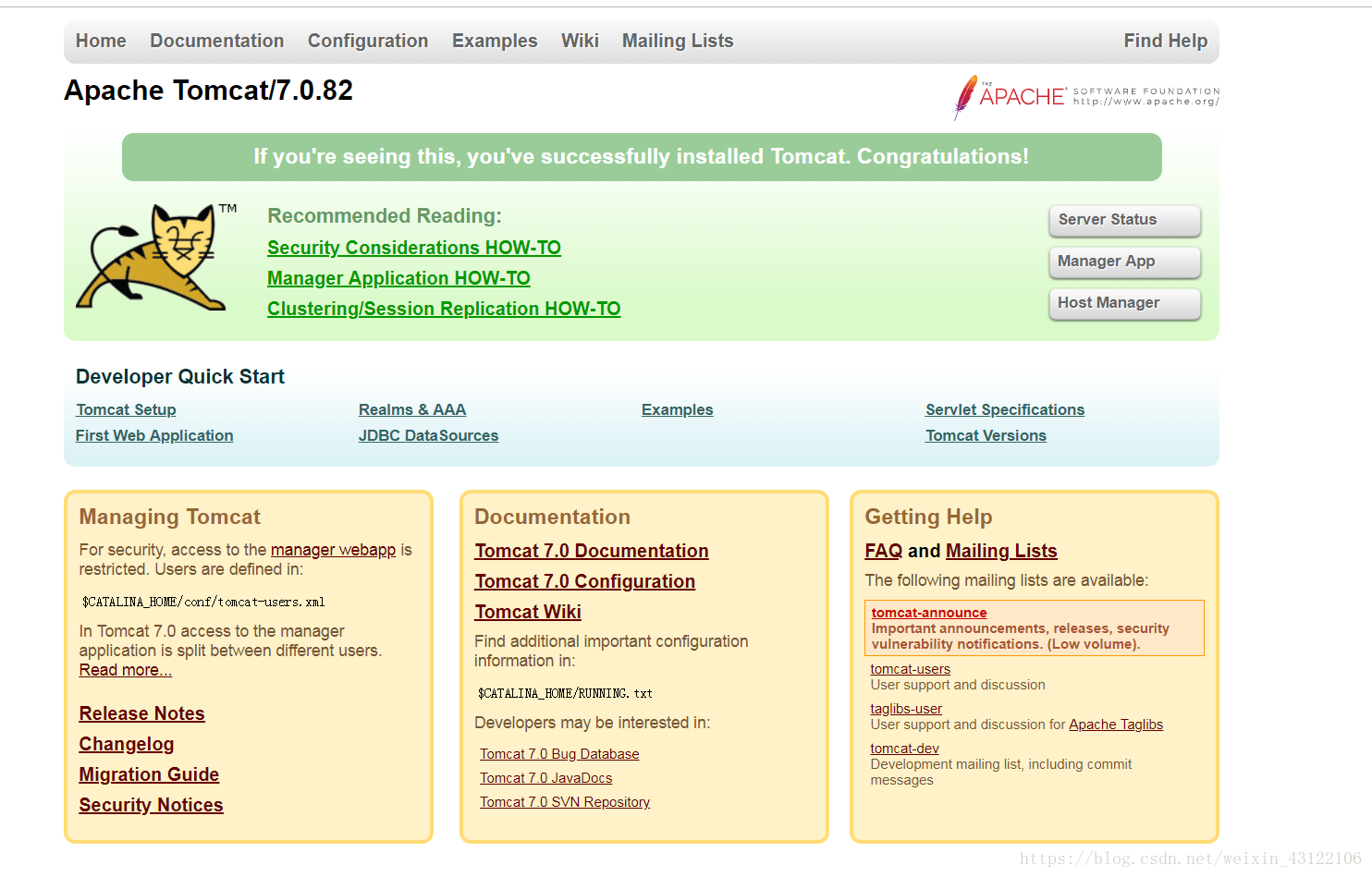The width and height of the screenshot is (1372, 877).
Task: Open Tomcat 7.0 JavaDocs link
Action: coord(545,778)
